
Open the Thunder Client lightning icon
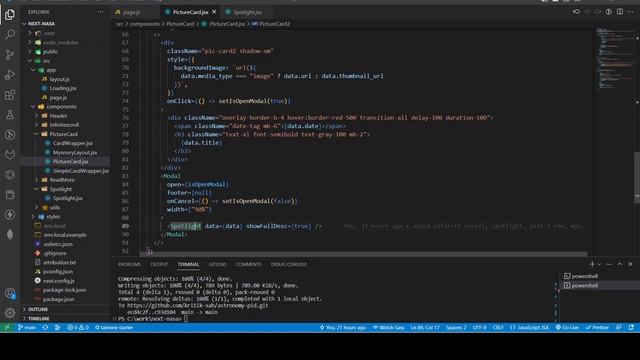(10, 215)
